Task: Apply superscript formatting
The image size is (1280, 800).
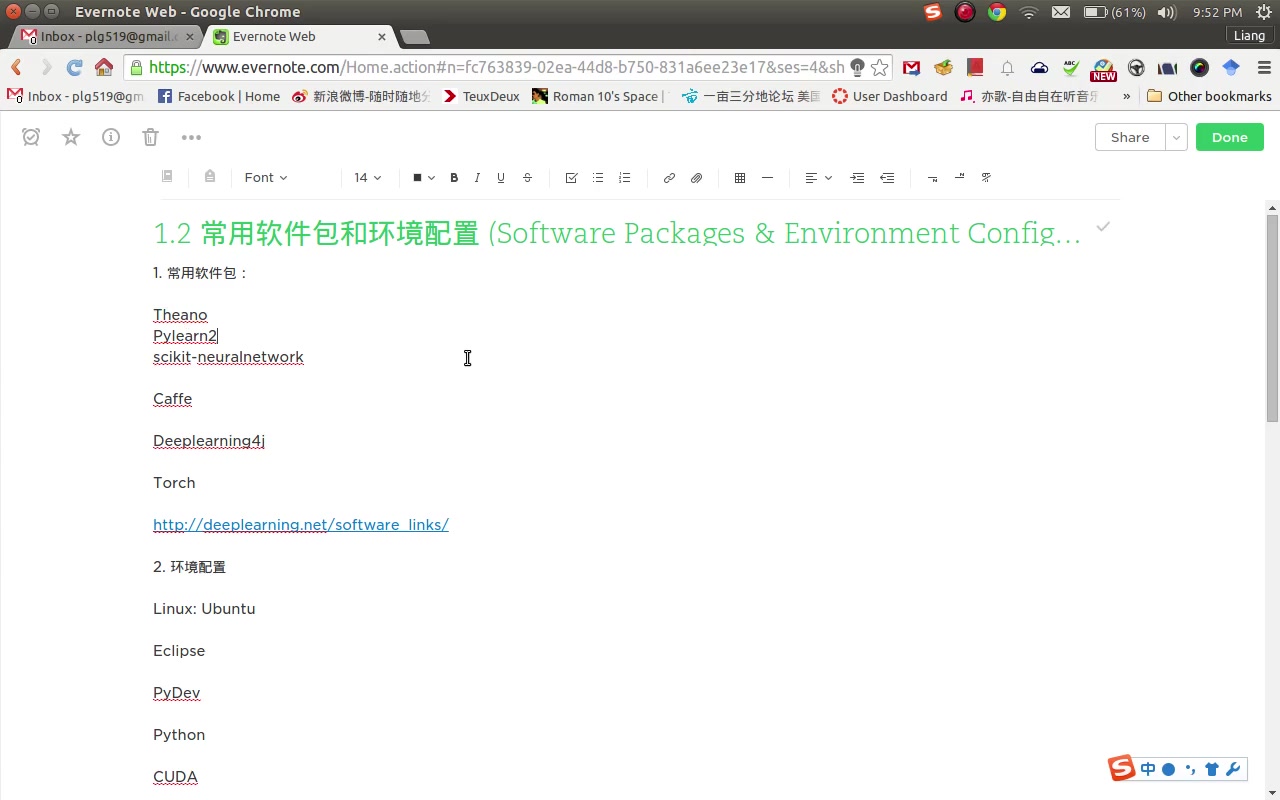Action: tap(959, 178)
